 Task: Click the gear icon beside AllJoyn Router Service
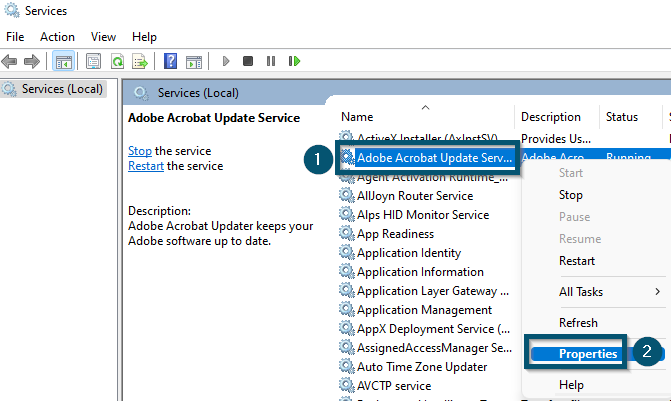pos(347,195)
